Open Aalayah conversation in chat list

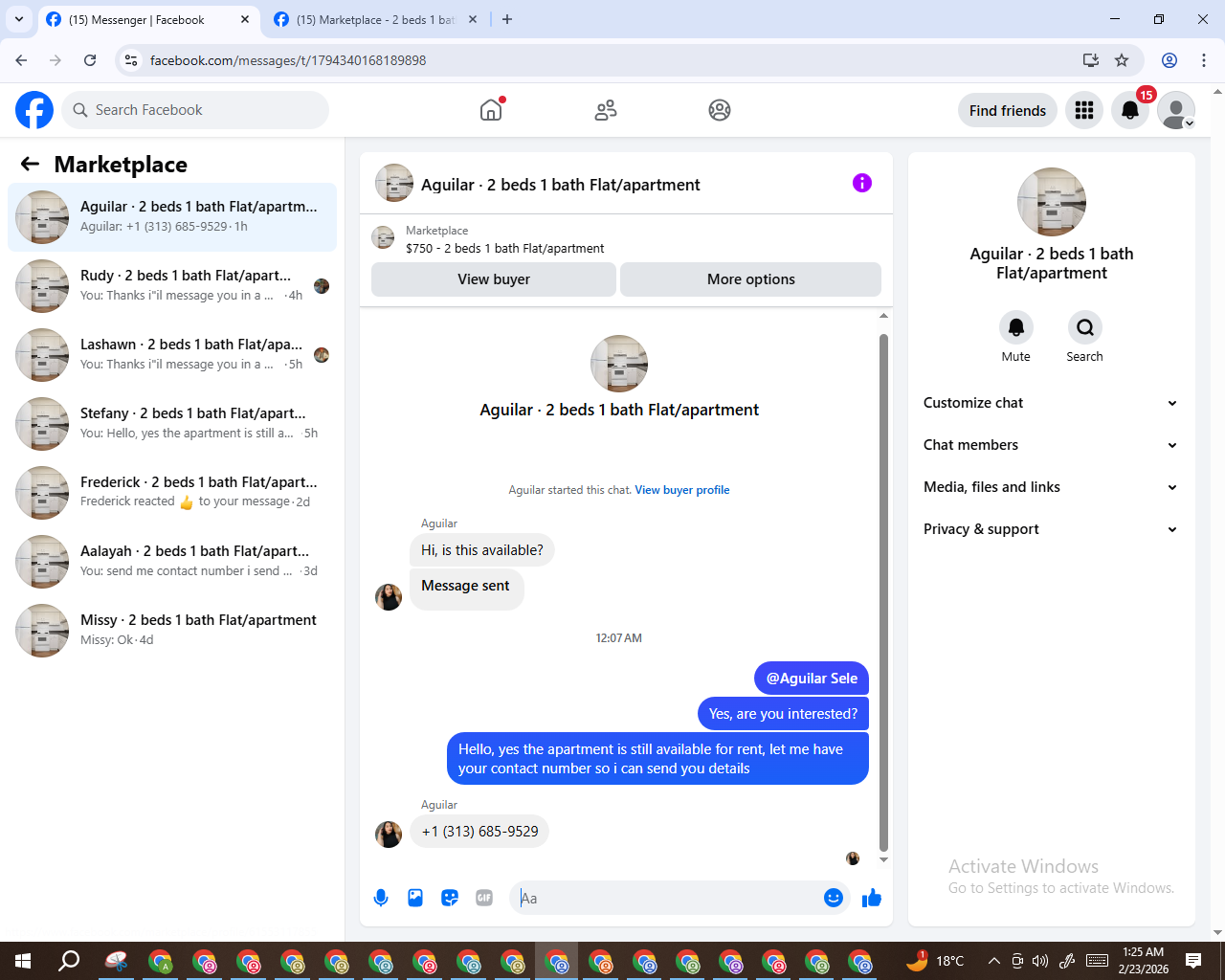(x=172, y=562)
